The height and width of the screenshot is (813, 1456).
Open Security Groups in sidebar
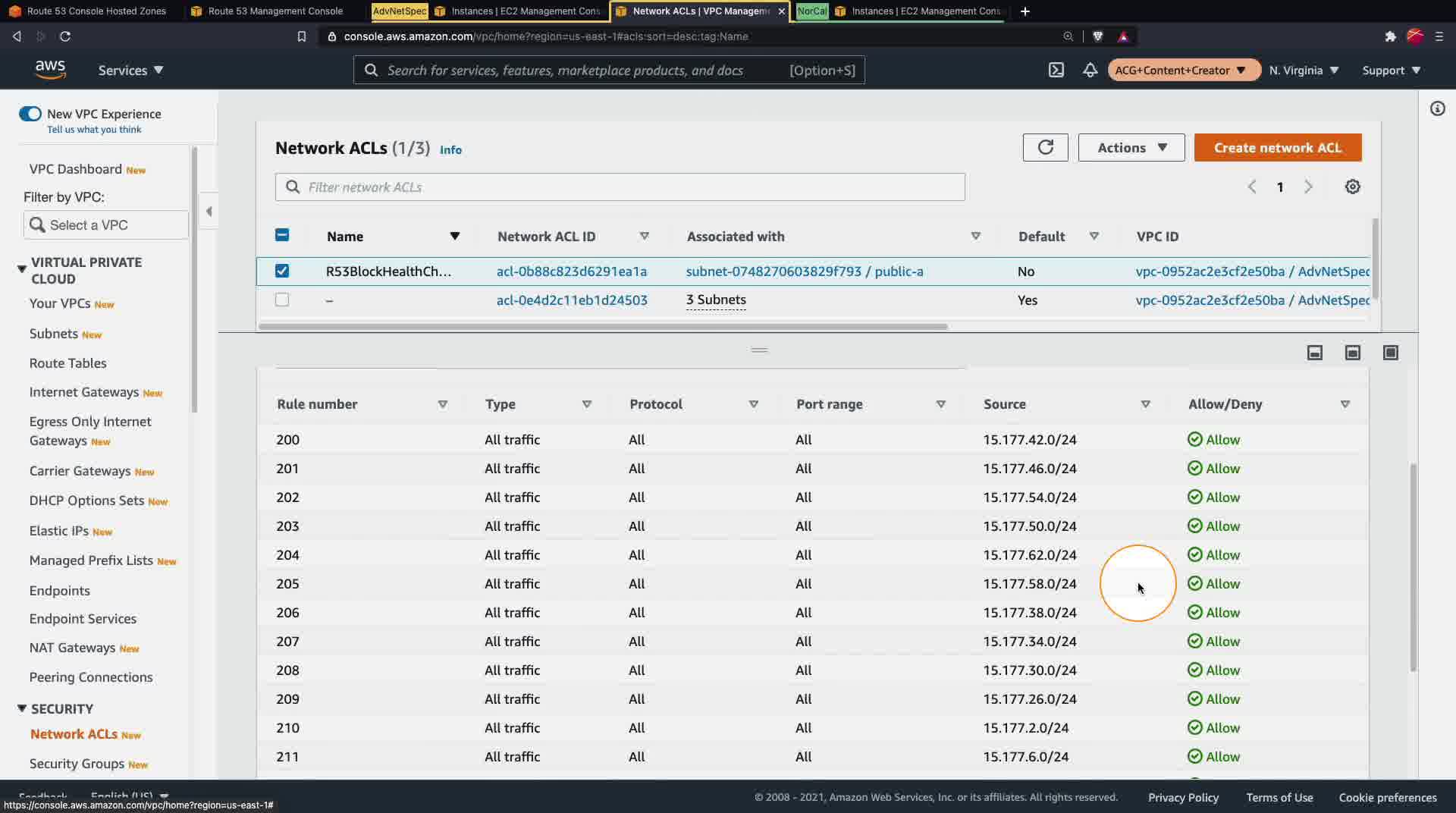pos(77,764)
